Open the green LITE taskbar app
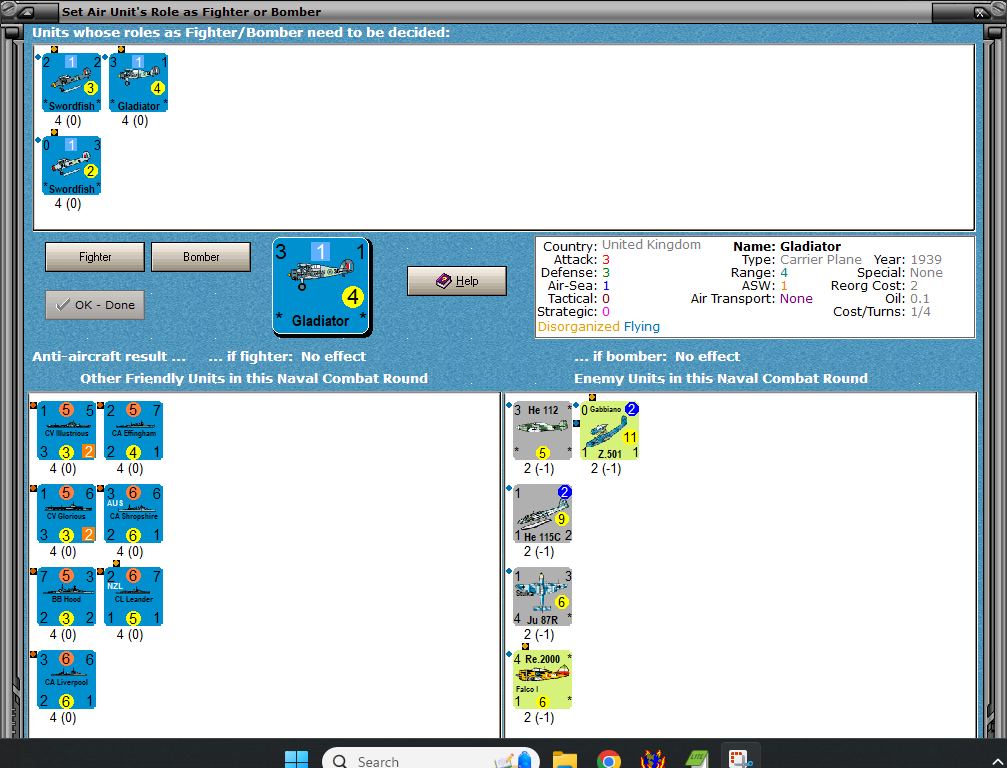Image resolution: width=1007 pixels, height=768 pixels. pyautogui.click(x=696, y=760)
